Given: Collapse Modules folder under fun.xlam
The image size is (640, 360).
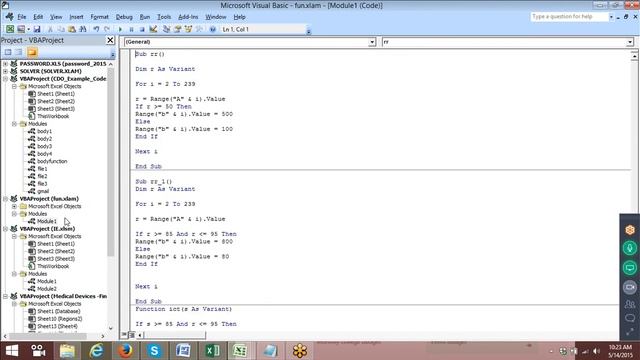Looking at the screenshot, I should click(x=14, y=214).
